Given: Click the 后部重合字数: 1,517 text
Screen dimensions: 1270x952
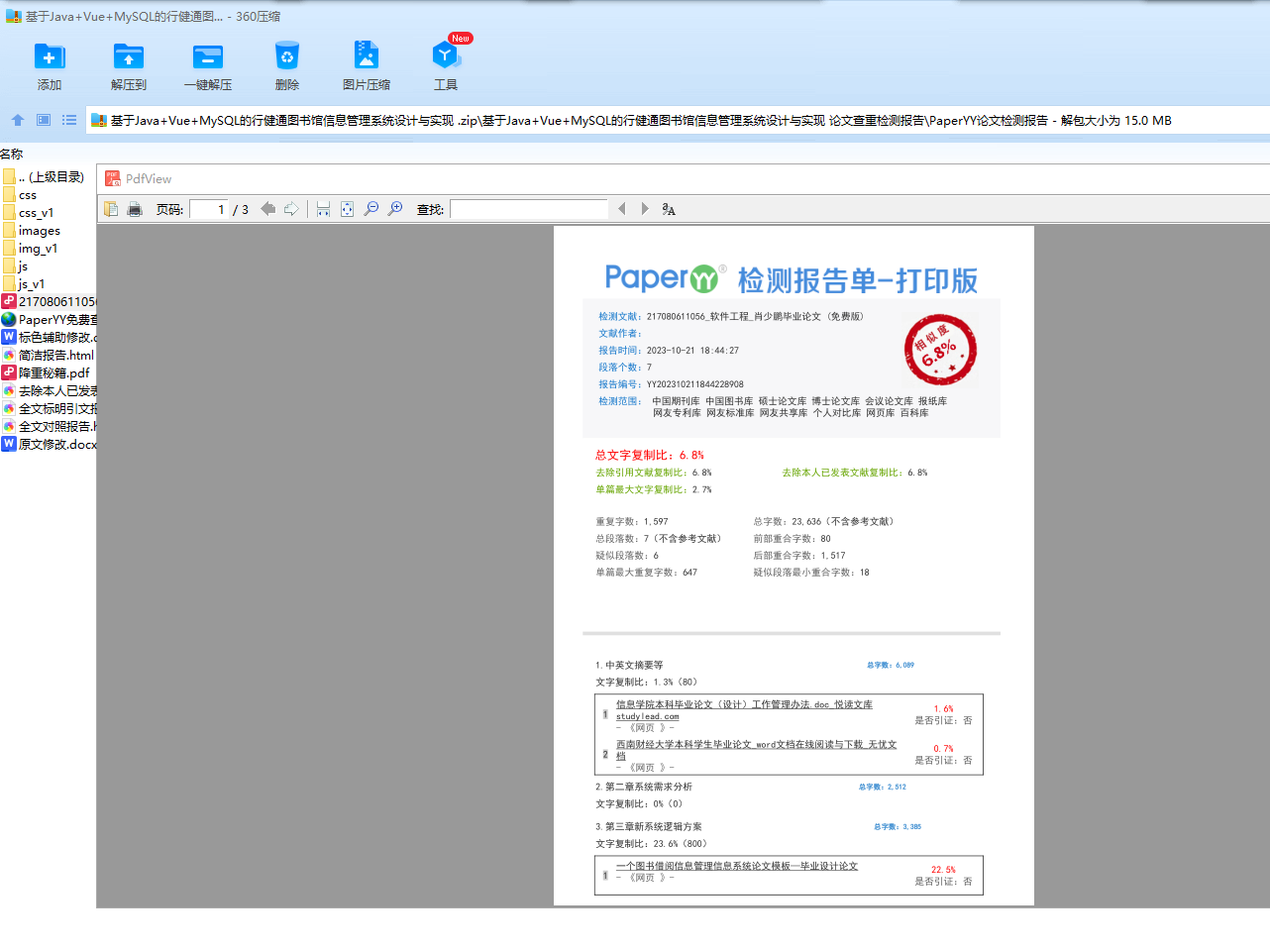Looking at the screenshot, I should pyautogui.click(x=799, y=556).
